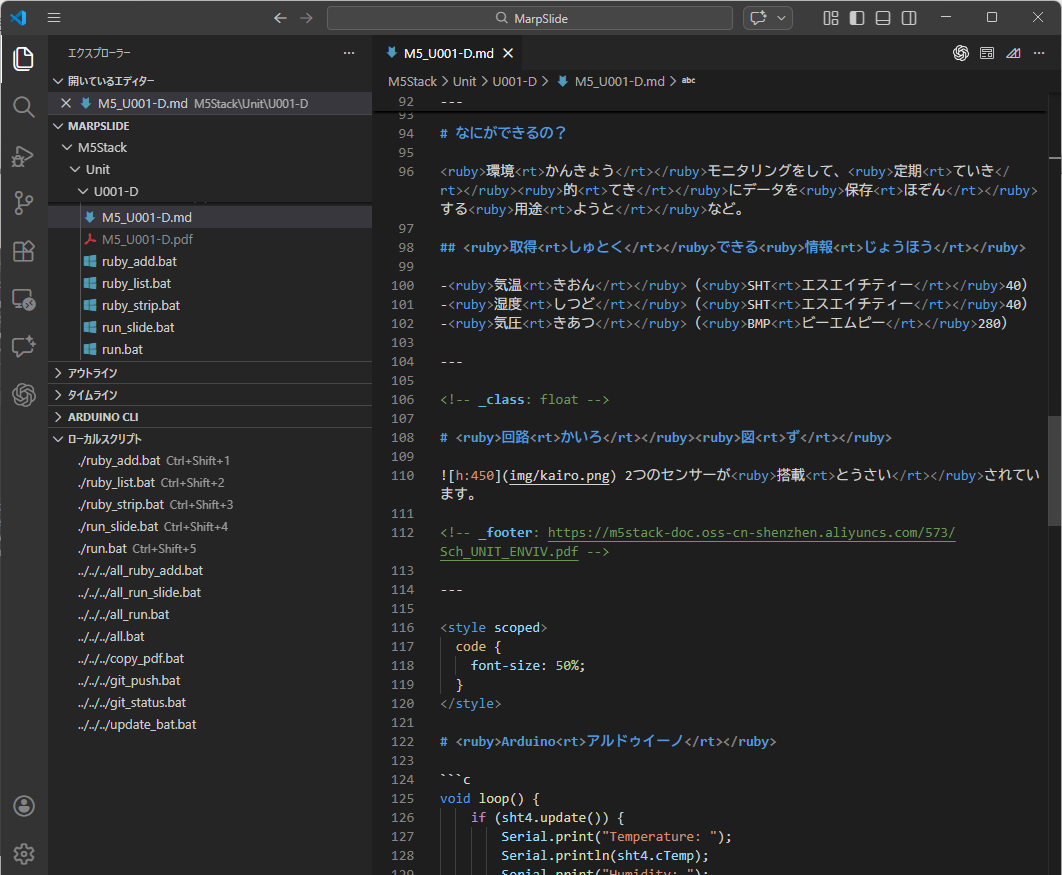1062x875 pixels.
Task: Open the Manage gear settings icon
Action: point(24,853)
